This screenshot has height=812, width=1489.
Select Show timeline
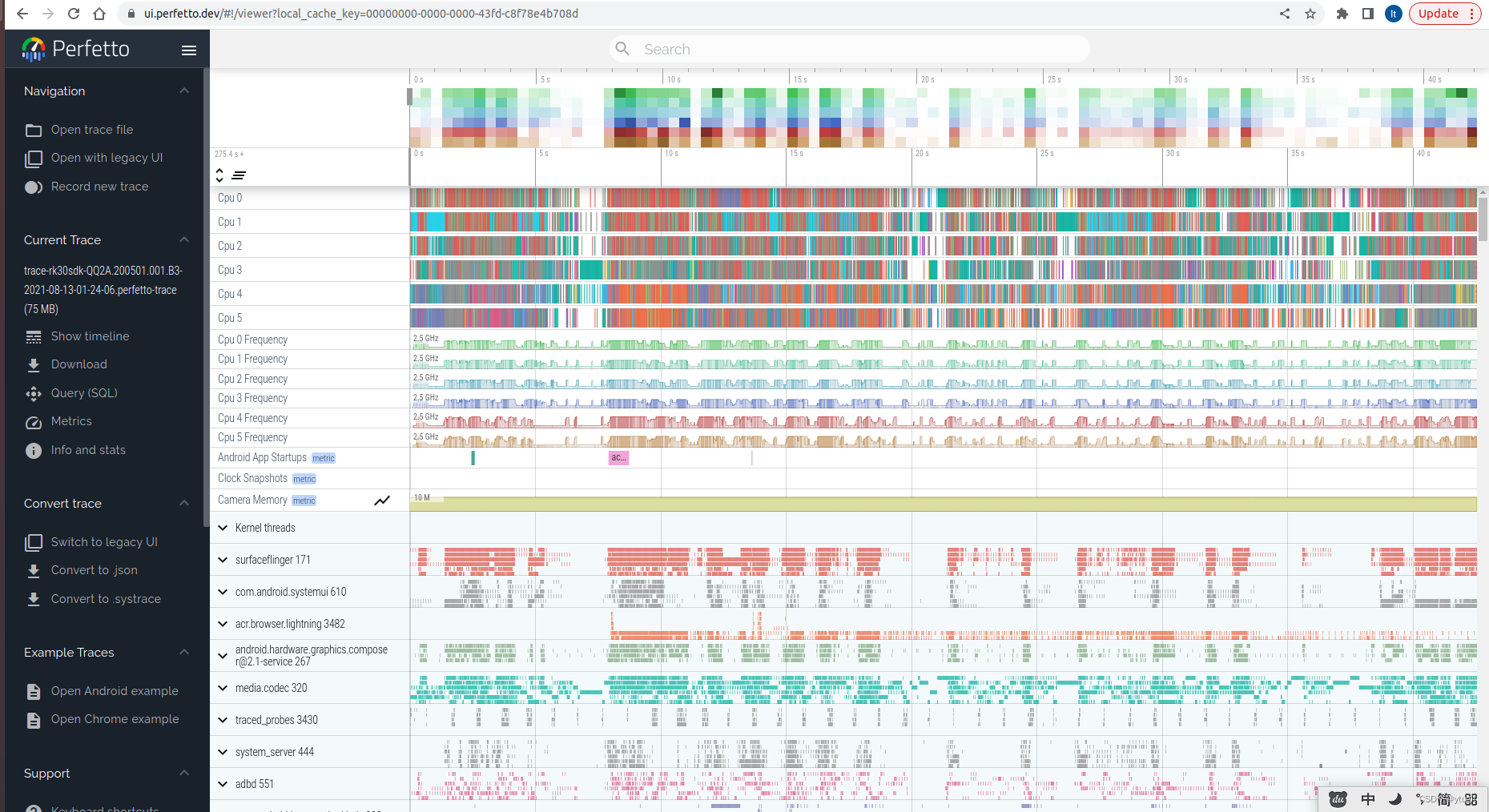pos(91,336)
